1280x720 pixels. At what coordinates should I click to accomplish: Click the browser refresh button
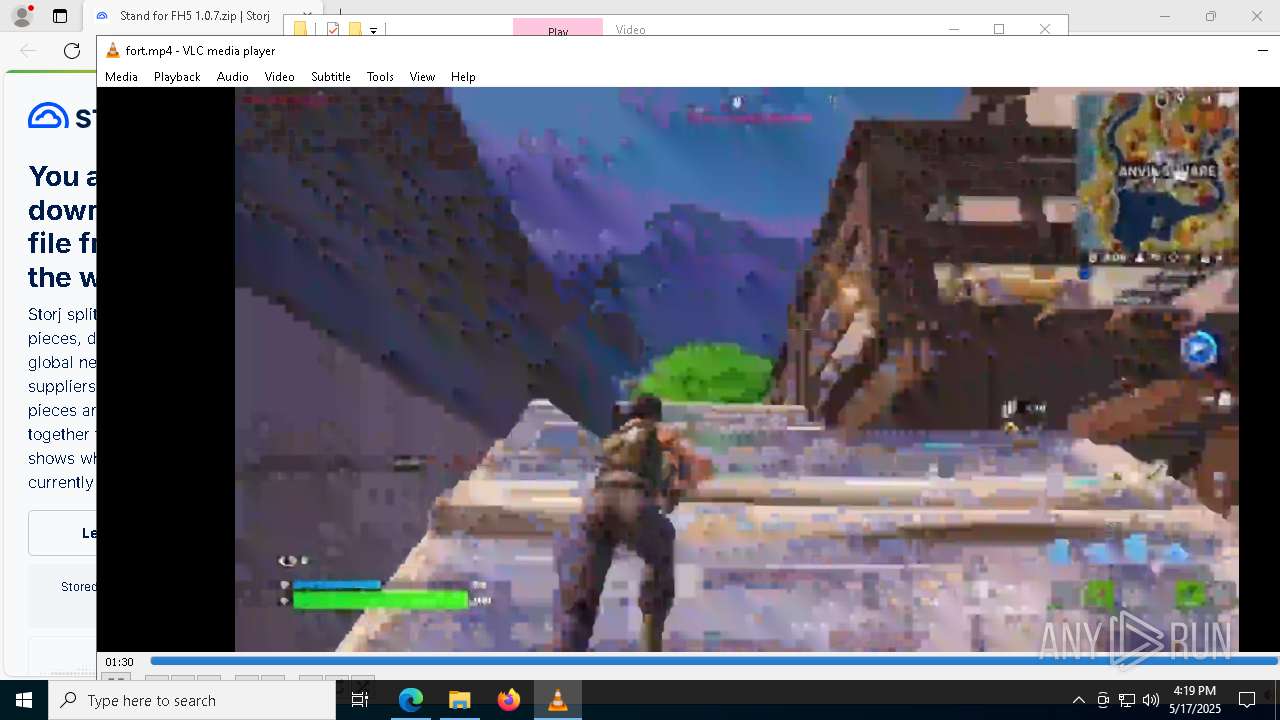(x=72, y=51)
